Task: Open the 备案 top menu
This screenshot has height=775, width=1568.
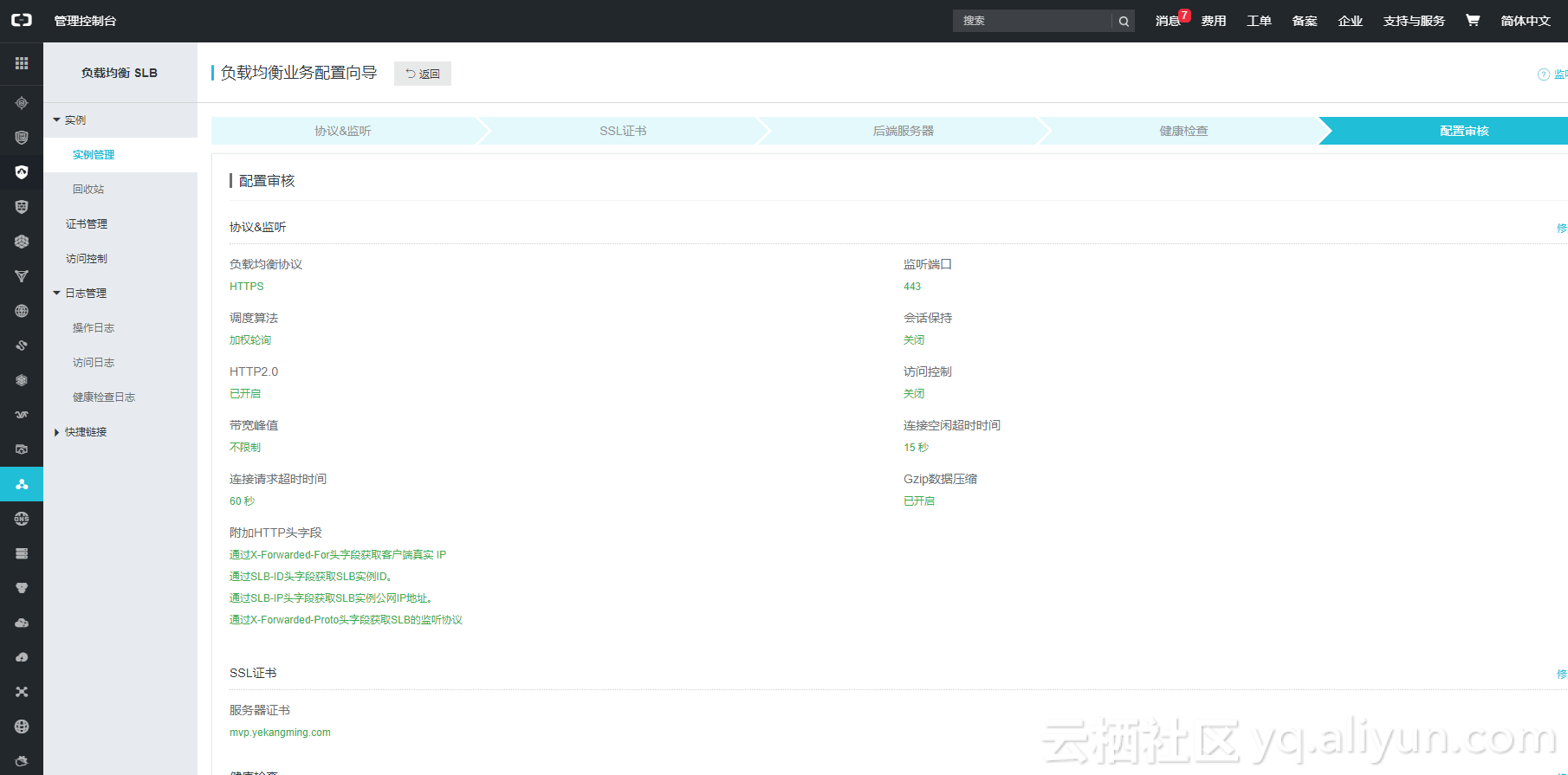Action: click(1305, 21)
